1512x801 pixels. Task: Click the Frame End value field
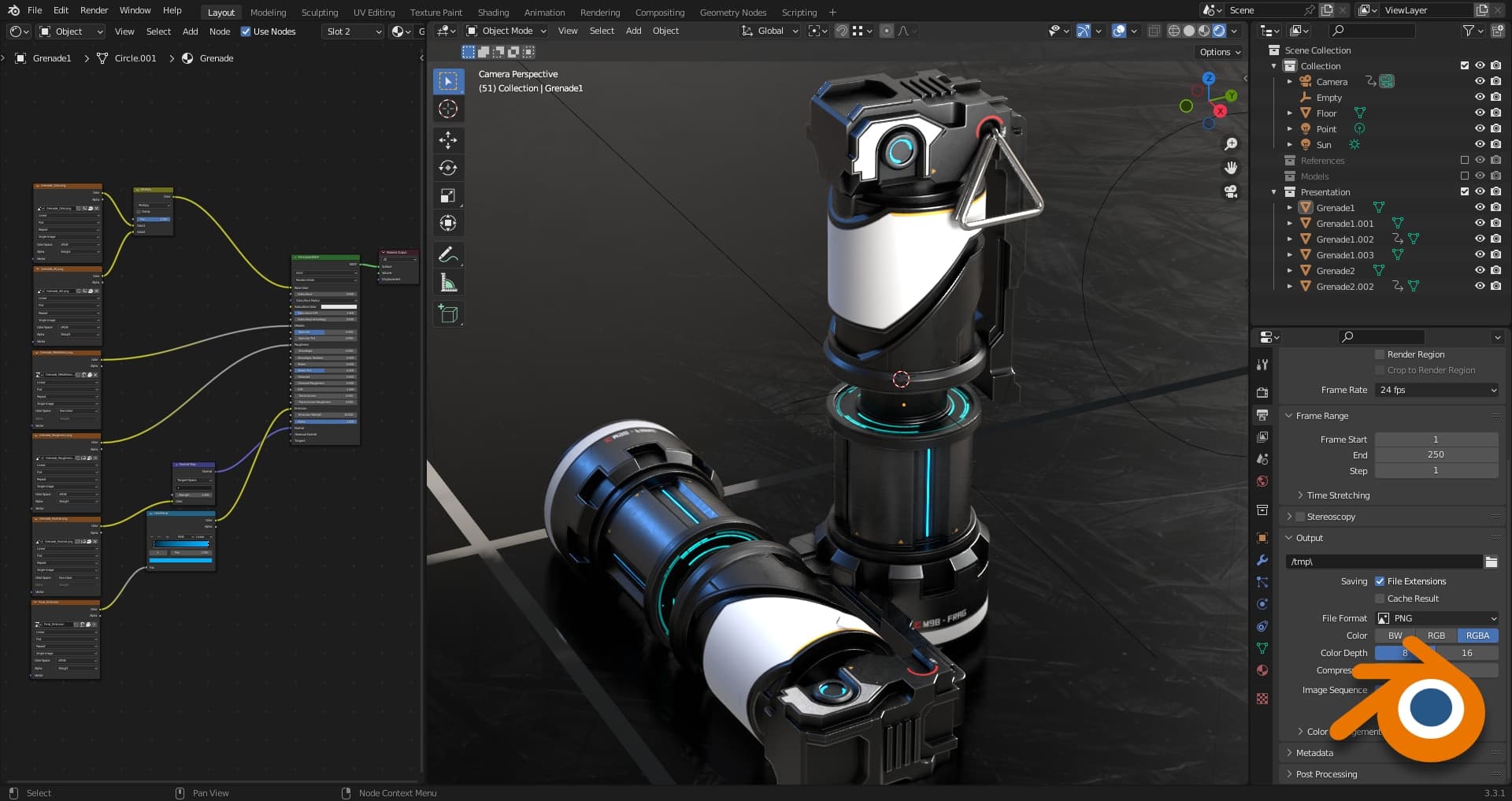1436,454
